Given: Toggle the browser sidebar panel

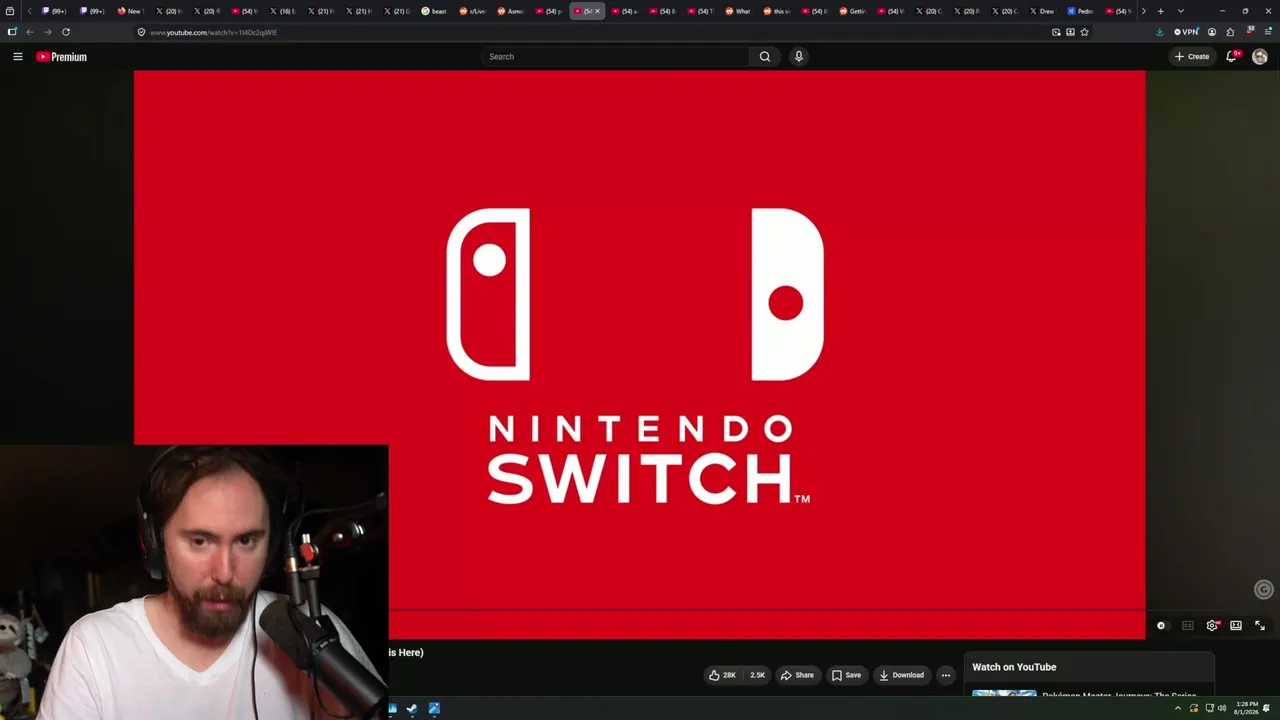Looking at the screenshot, I should 11,32.
